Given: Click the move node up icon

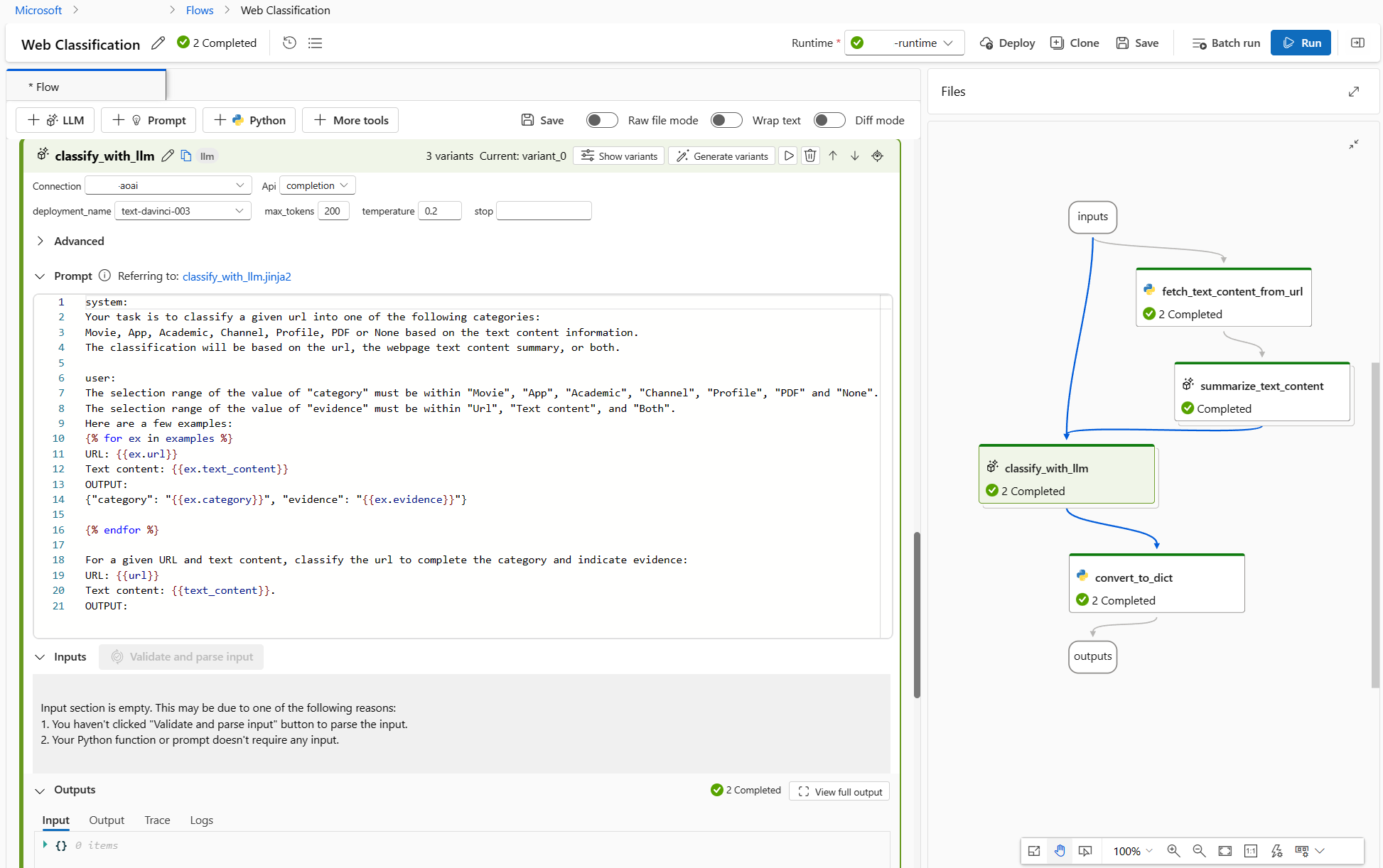Looking at the screenshot, I should point(832,156).
